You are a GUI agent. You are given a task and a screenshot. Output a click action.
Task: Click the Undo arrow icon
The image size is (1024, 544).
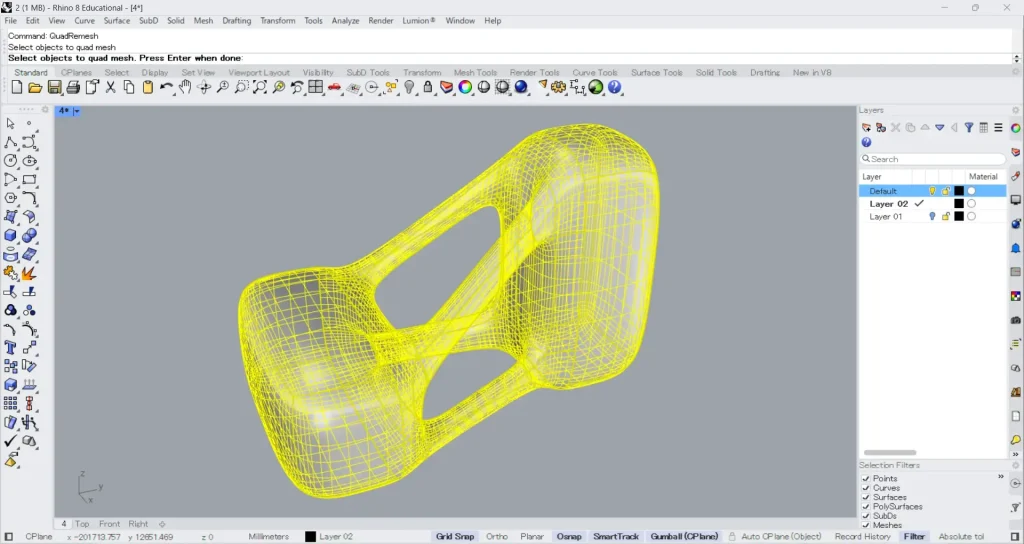pyautogui.click(x=167, y=88)
